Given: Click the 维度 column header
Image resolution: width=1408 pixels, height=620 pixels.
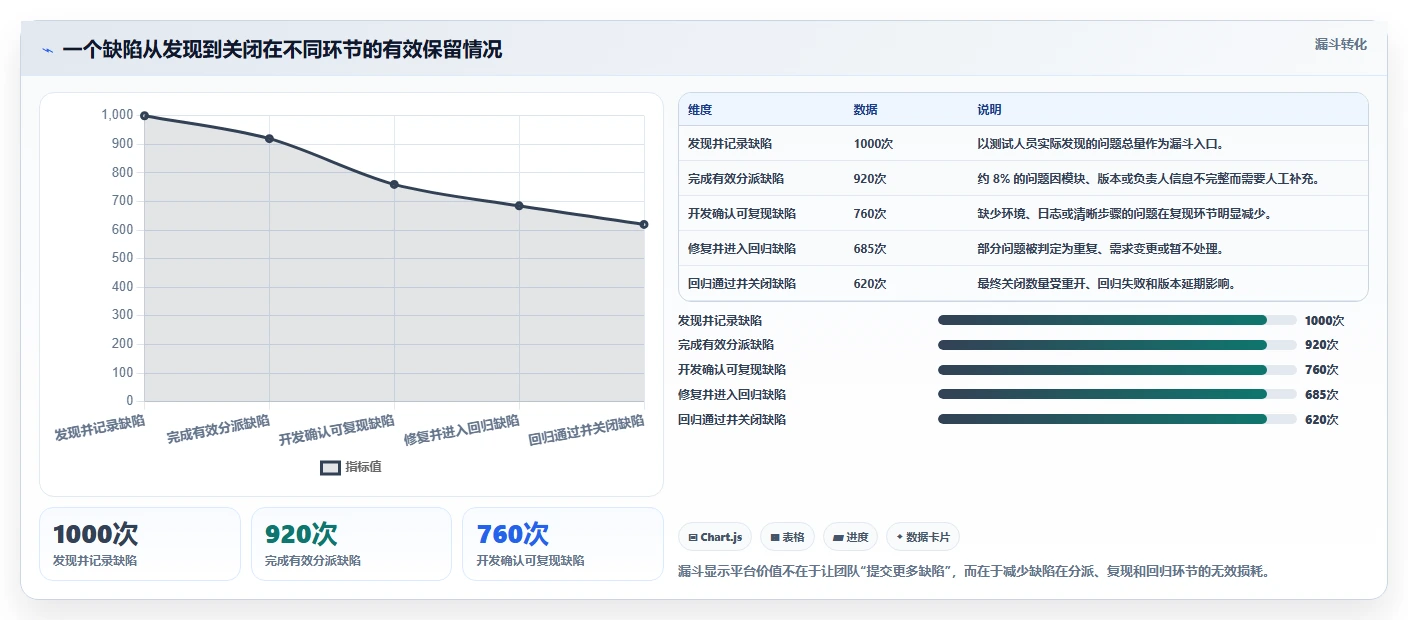Looking at the screenshot, I should tap(700, 110).
